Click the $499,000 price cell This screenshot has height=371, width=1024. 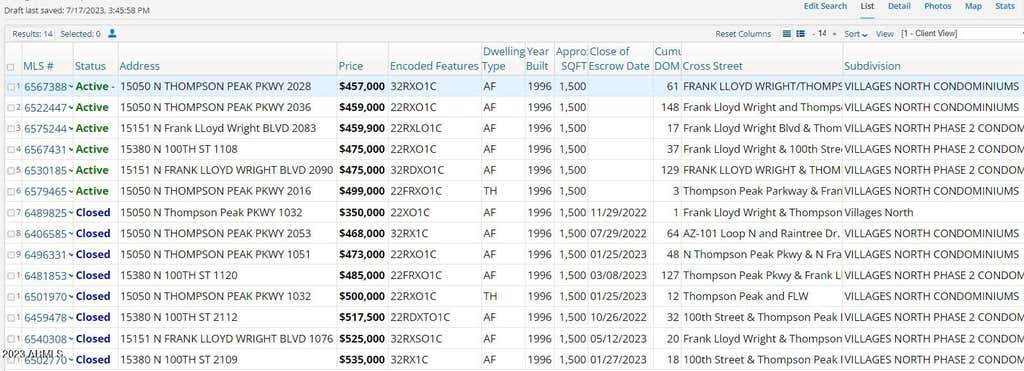362,192
